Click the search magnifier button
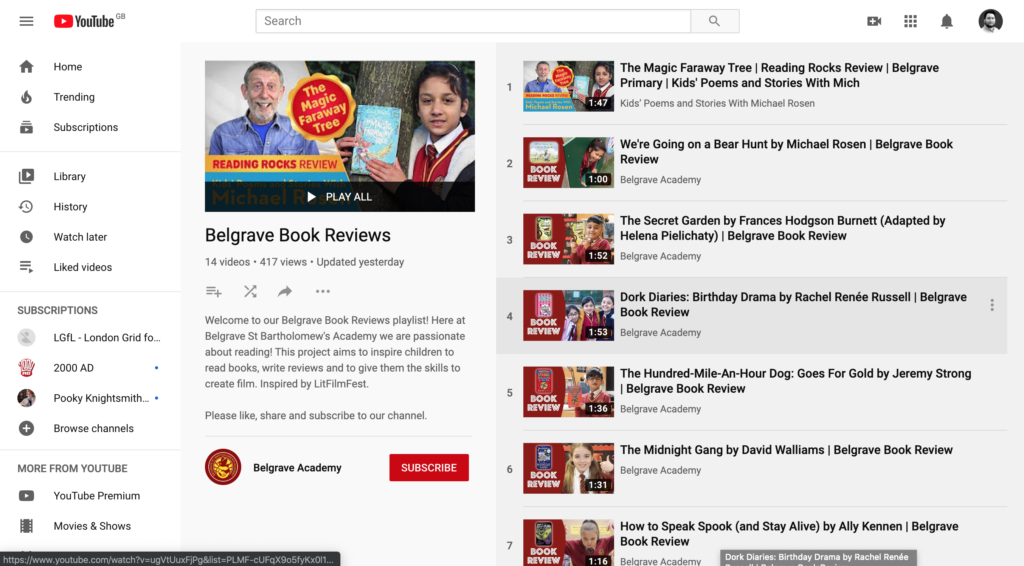The width and height of the screenshot is (1024, 566). pos(714,21)
